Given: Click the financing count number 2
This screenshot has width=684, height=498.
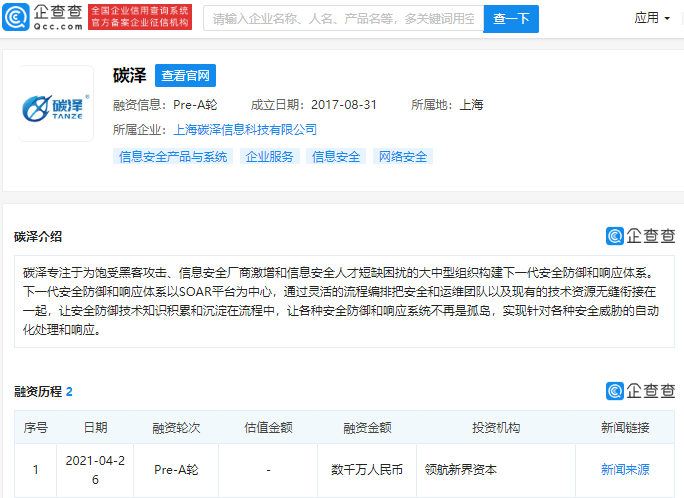Looking at the screenshot, I should click(69, 392).
